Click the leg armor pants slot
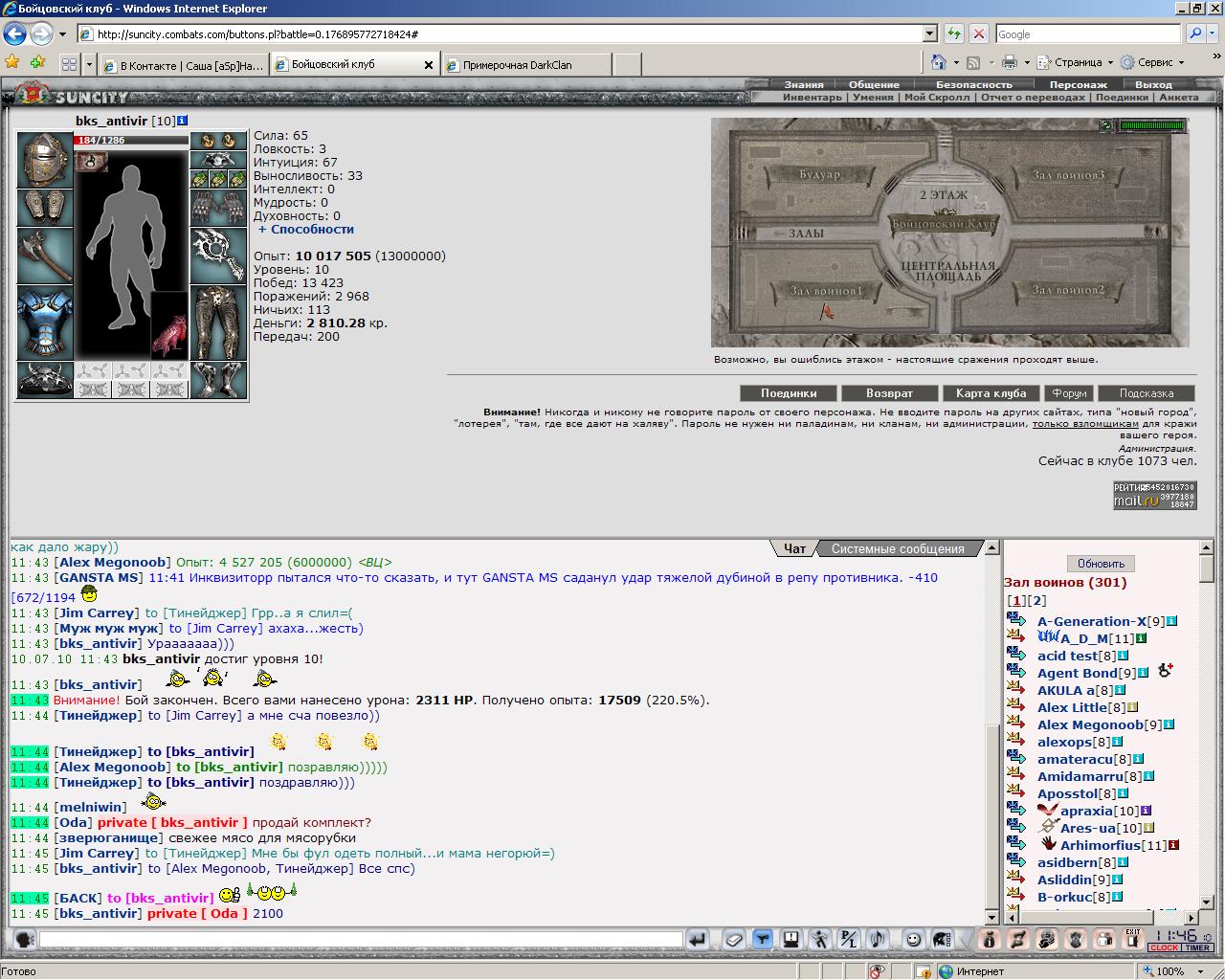 (x=218, y=323)
